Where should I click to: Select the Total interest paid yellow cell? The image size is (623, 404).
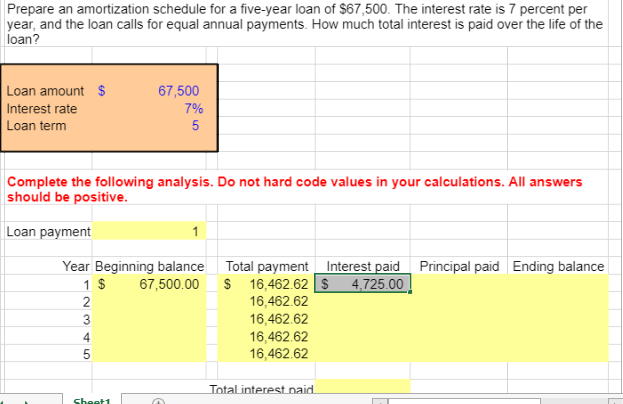pyautogui.click(x=363, y=387)
